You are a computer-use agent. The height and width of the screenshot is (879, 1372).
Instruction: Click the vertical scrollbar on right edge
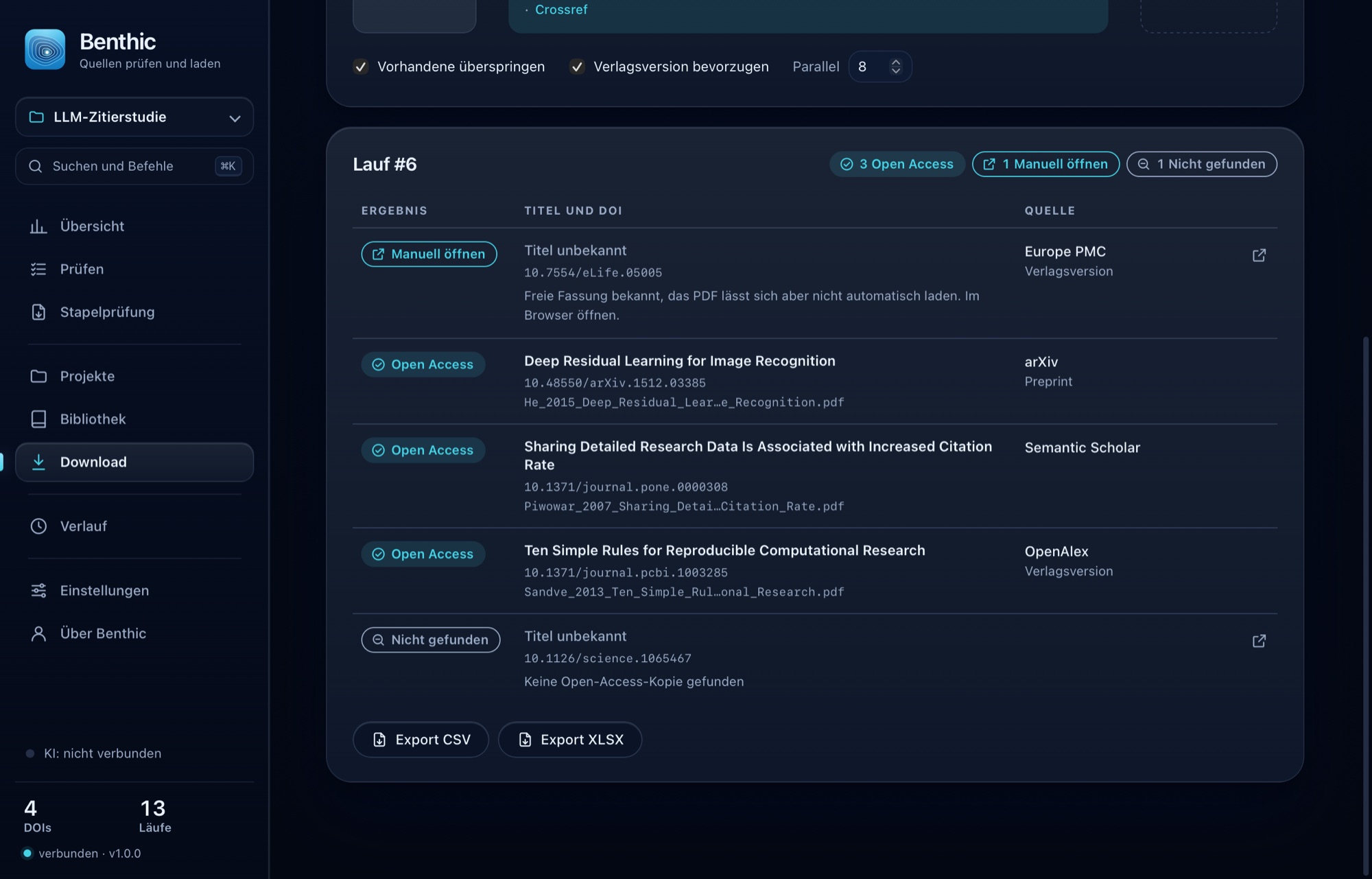[x=1365, y=604]
